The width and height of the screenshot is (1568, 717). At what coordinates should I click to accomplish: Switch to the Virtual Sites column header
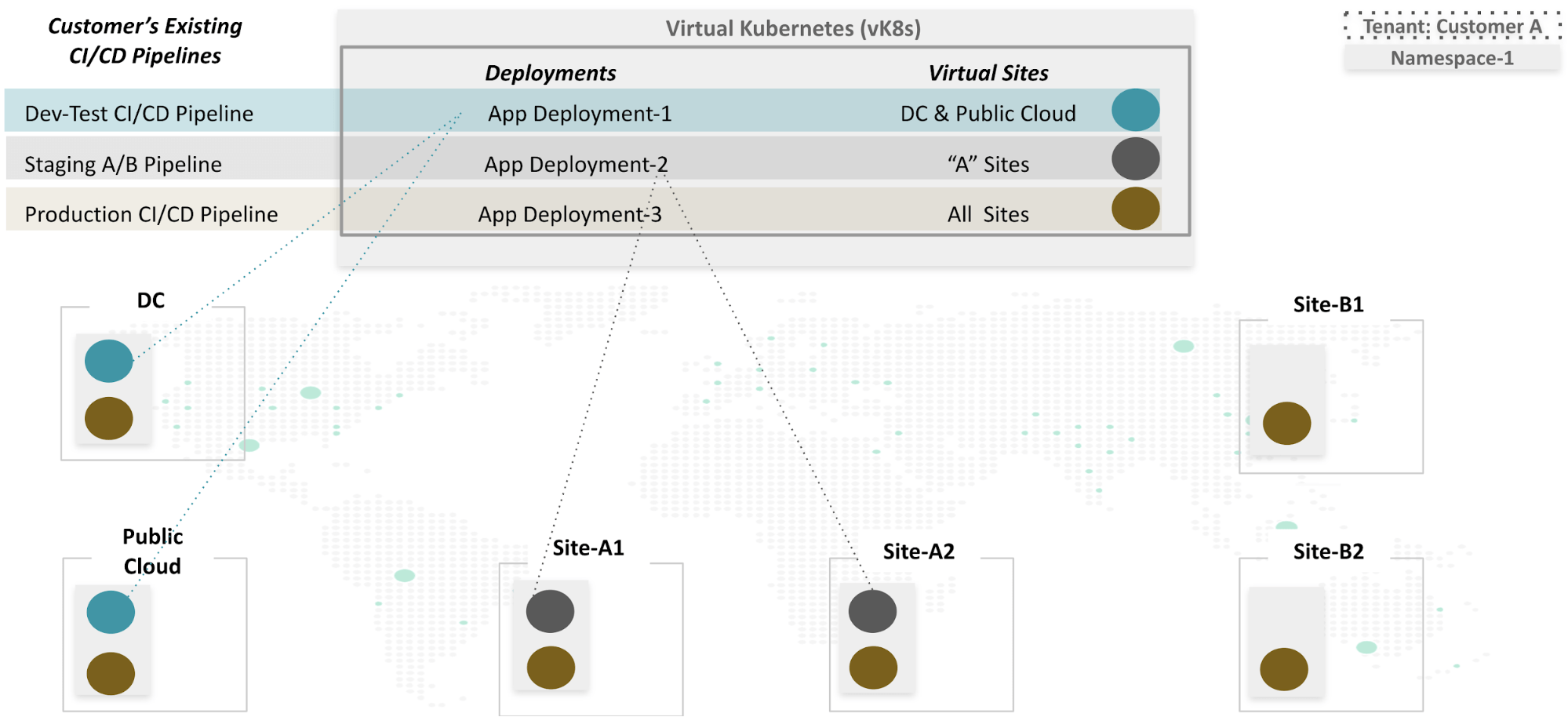pos(988,72)
